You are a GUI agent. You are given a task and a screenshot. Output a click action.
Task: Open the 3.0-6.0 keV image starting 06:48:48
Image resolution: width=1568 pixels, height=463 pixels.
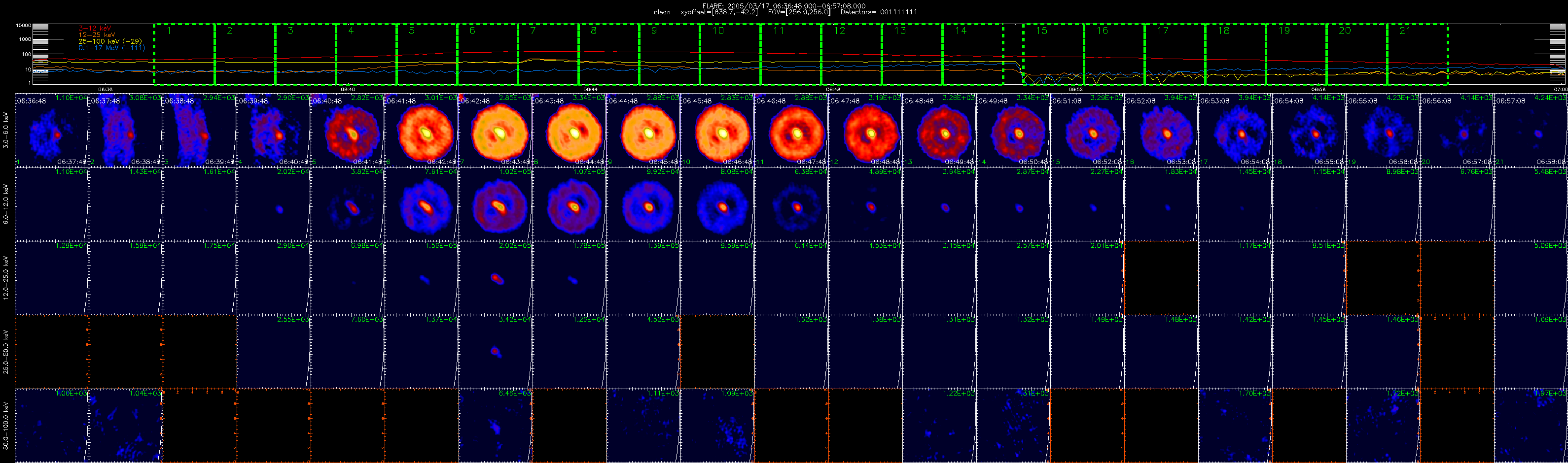939,130
